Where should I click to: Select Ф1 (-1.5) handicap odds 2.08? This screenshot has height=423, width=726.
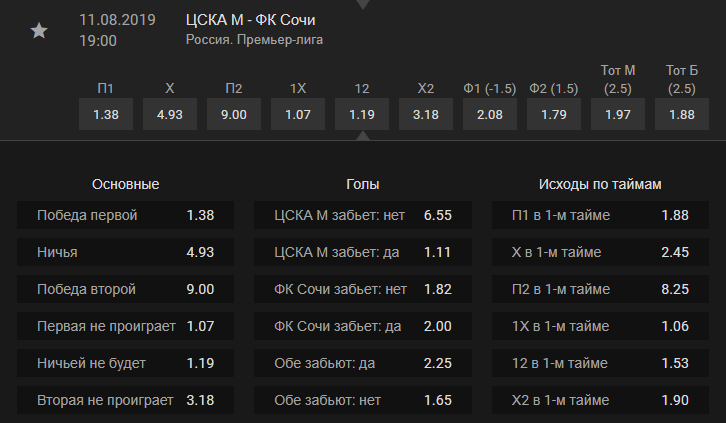(x=490, y=114)
